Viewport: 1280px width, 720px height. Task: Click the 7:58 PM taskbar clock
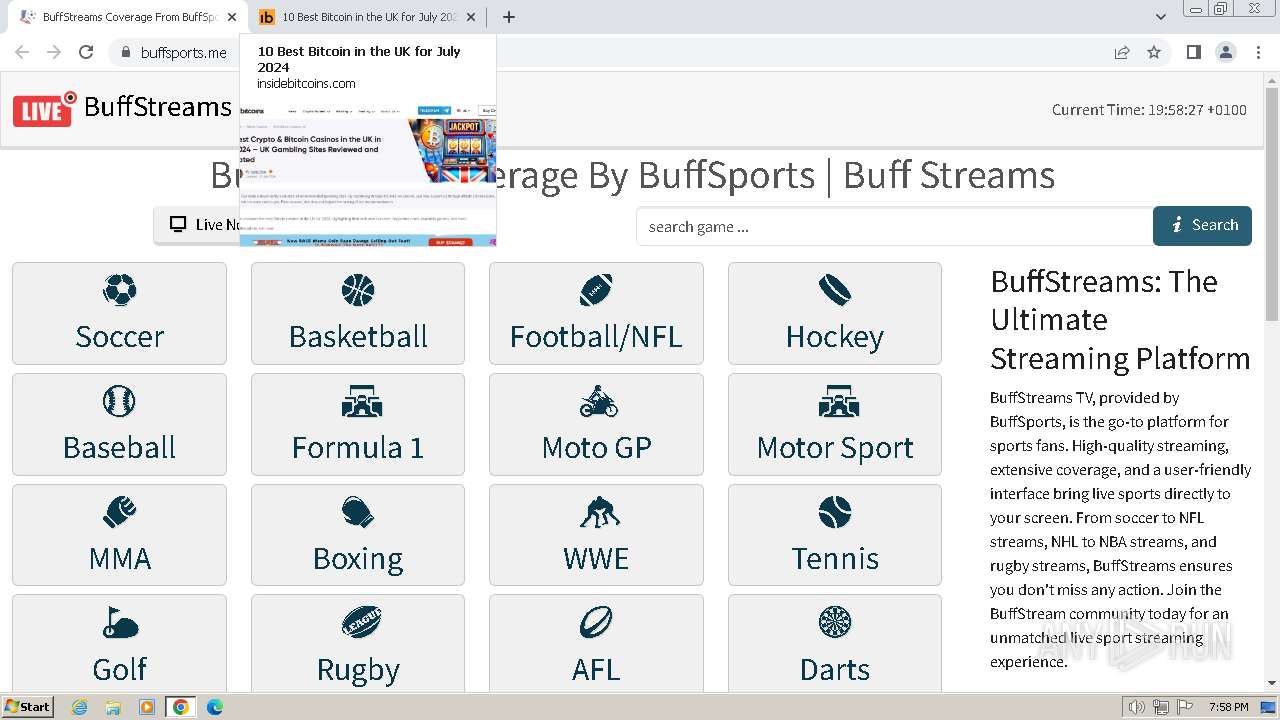tap(1228, 707)
